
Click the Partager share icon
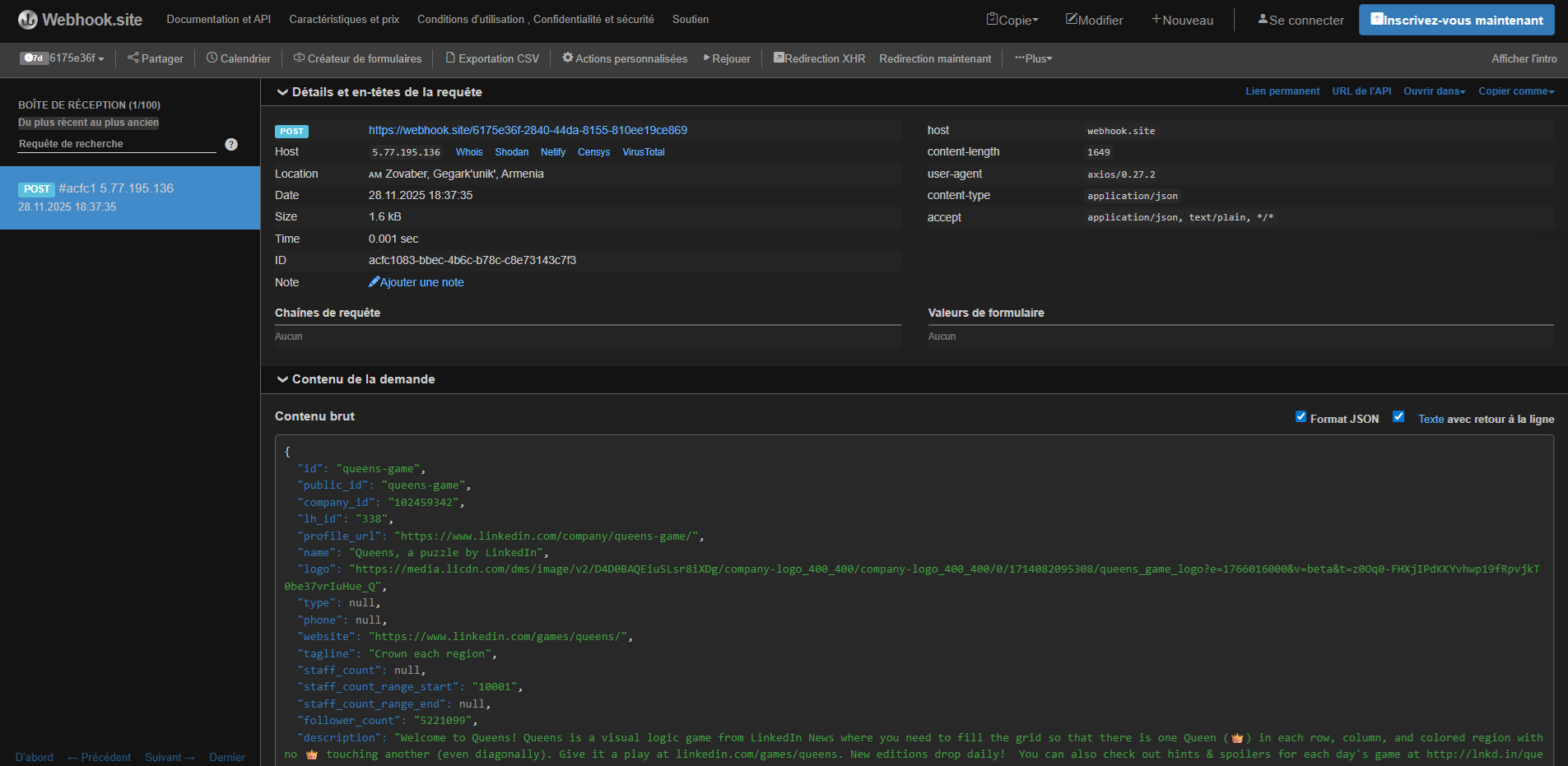point(133,58)
